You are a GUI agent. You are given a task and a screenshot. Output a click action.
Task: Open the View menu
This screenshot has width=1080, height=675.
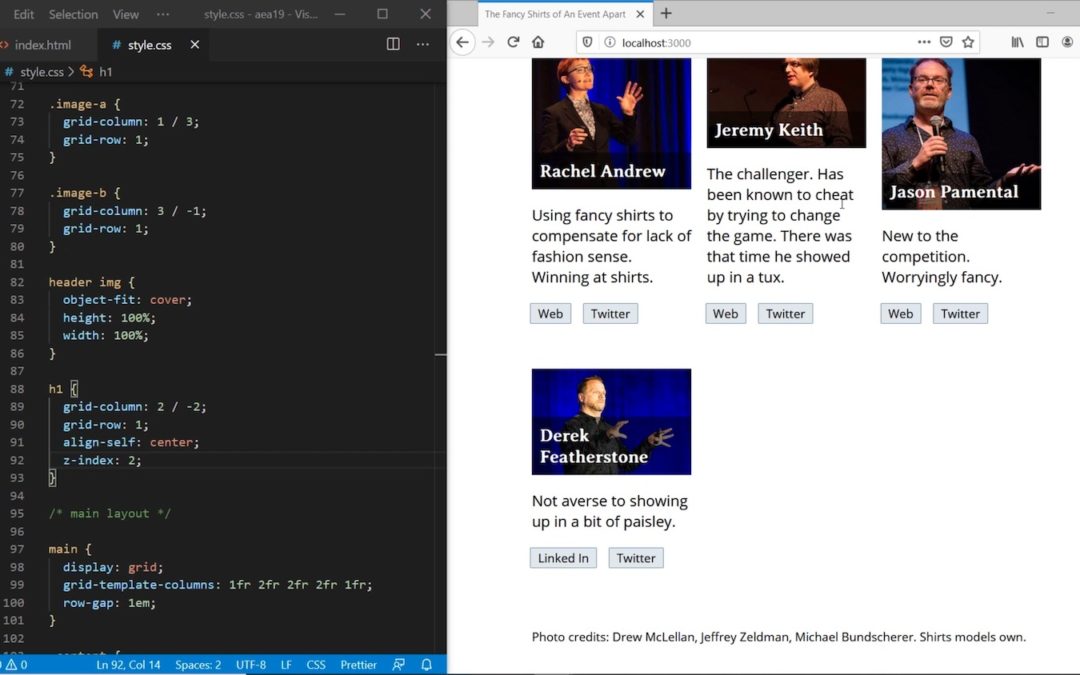pyautogui.click(x=125, y=14)
